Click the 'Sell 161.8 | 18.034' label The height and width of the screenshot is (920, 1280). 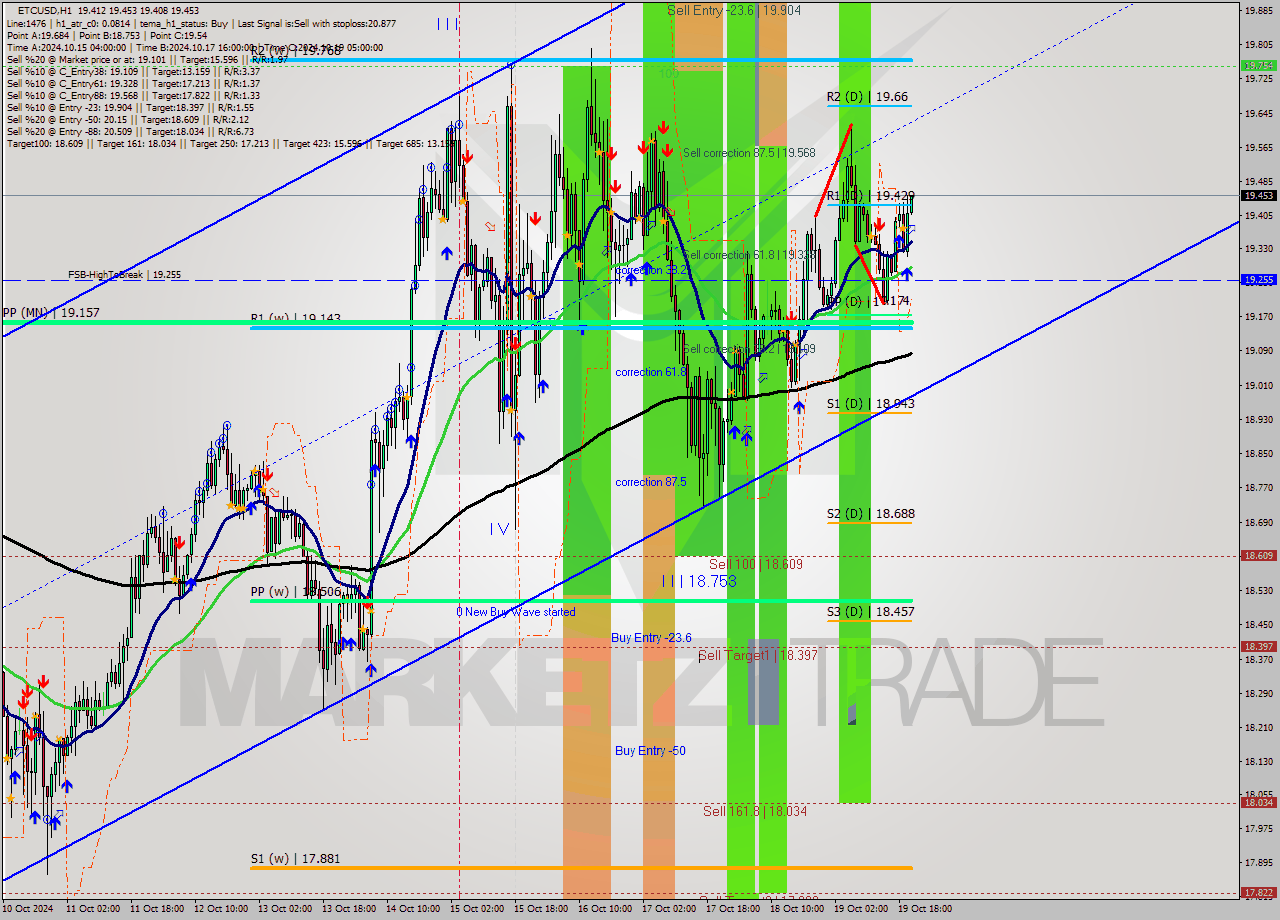coord(755,812)
